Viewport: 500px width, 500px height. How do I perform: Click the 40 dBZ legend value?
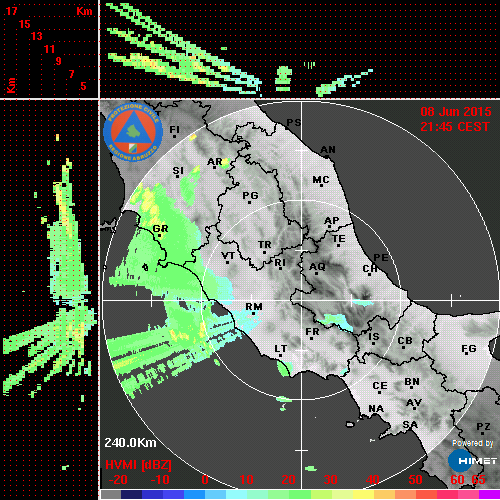click(x=373, y=480)
